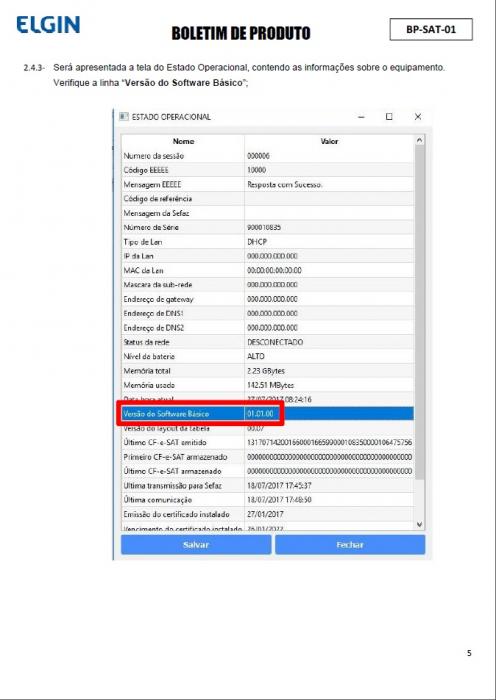Click the vertical scrollbar thumb
This screenshot has height=700, width=496.
[x=419, y=312]
